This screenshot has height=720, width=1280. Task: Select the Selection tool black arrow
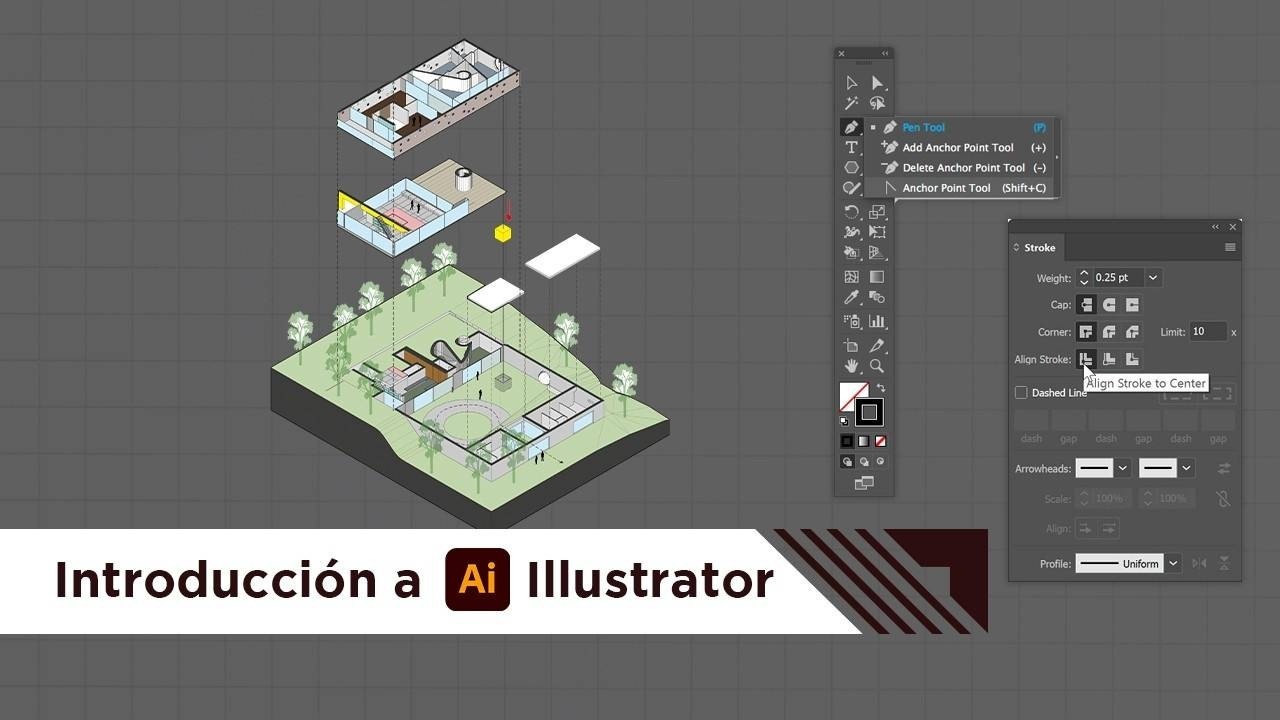click(x=851, y=83)
